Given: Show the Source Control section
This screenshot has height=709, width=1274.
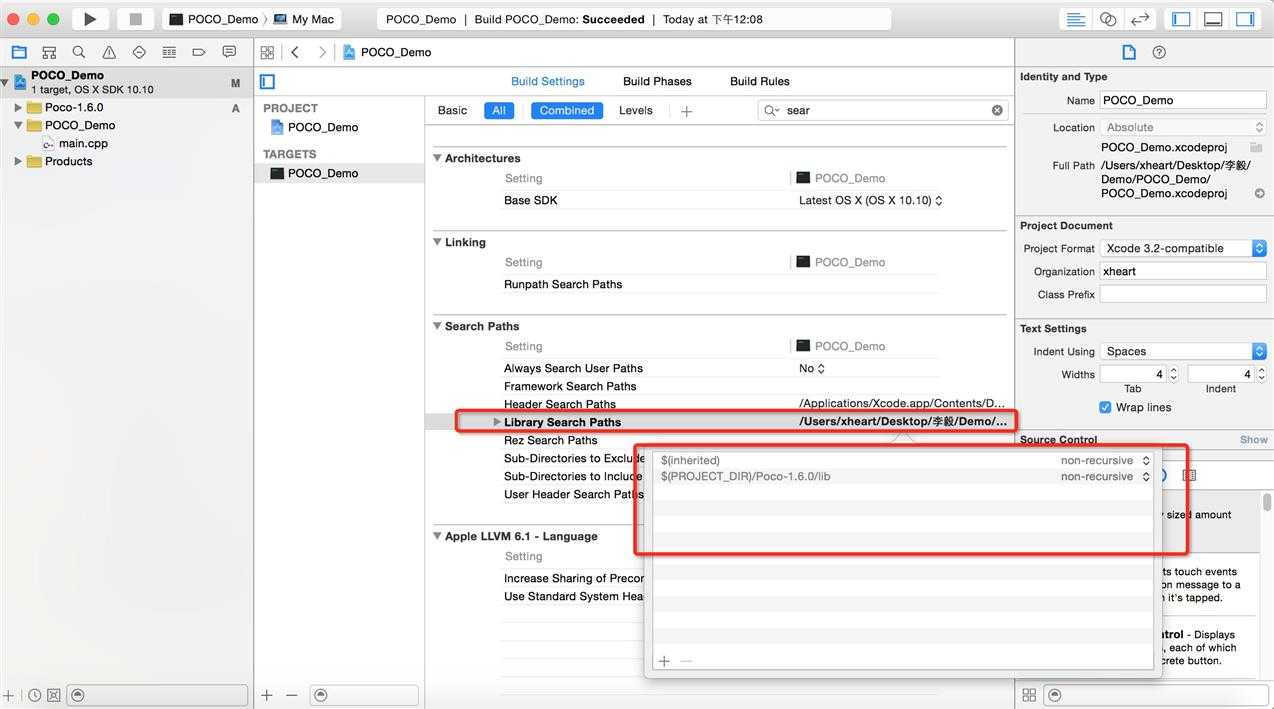Looking at the screenshot, I should (x=1253, y=439).
